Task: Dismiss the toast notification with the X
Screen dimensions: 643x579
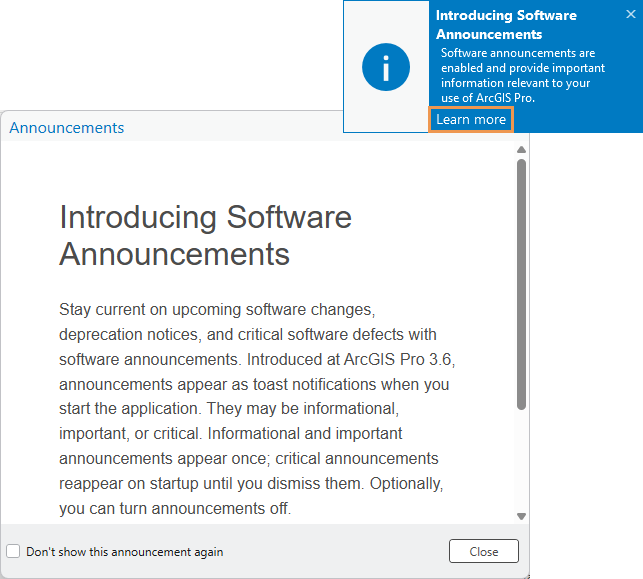Action: [x=630, y=15]
